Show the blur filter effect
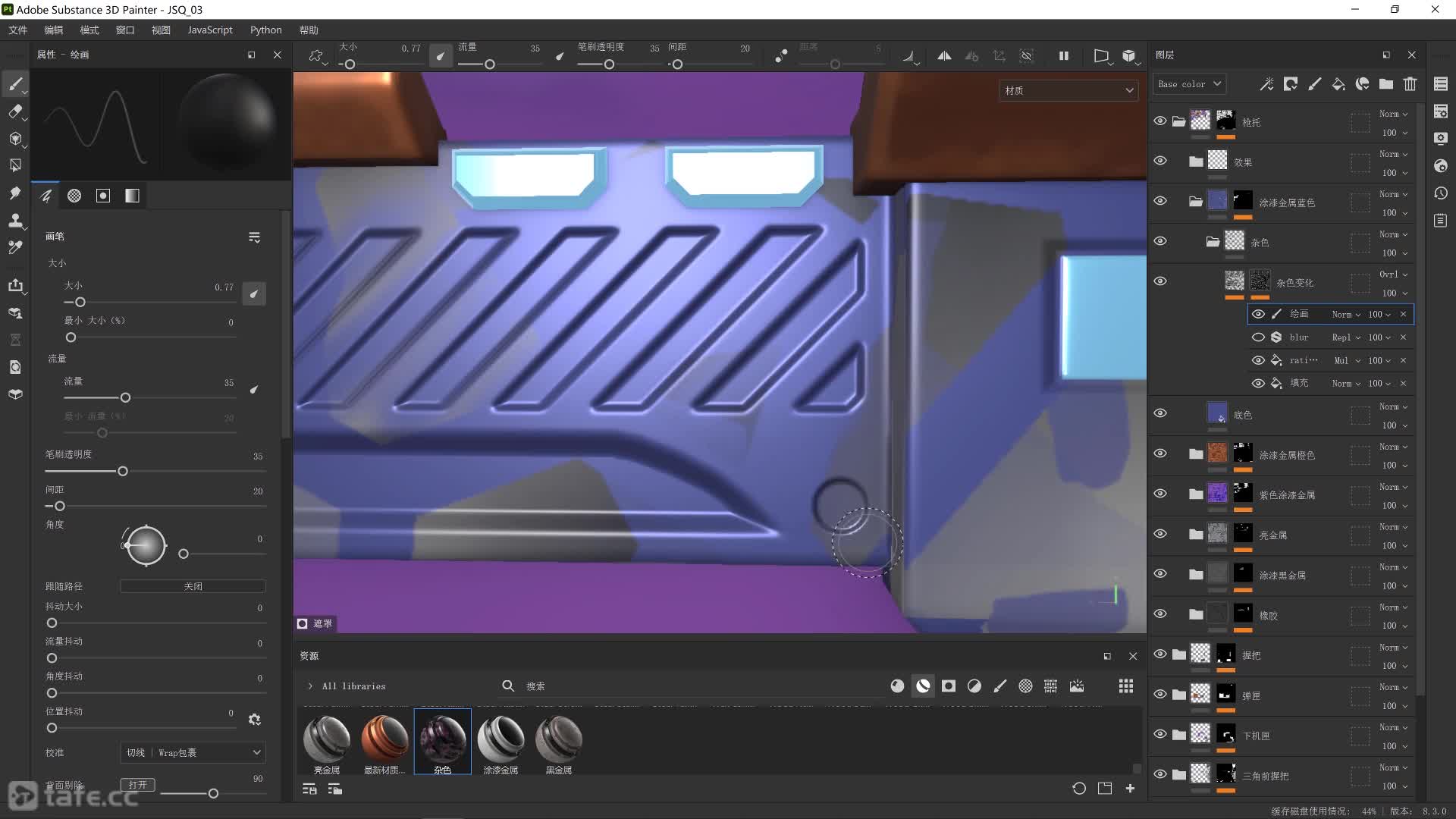Image resolution: width=1456 pixels, height=819 pixels. tap(1258, 337)
